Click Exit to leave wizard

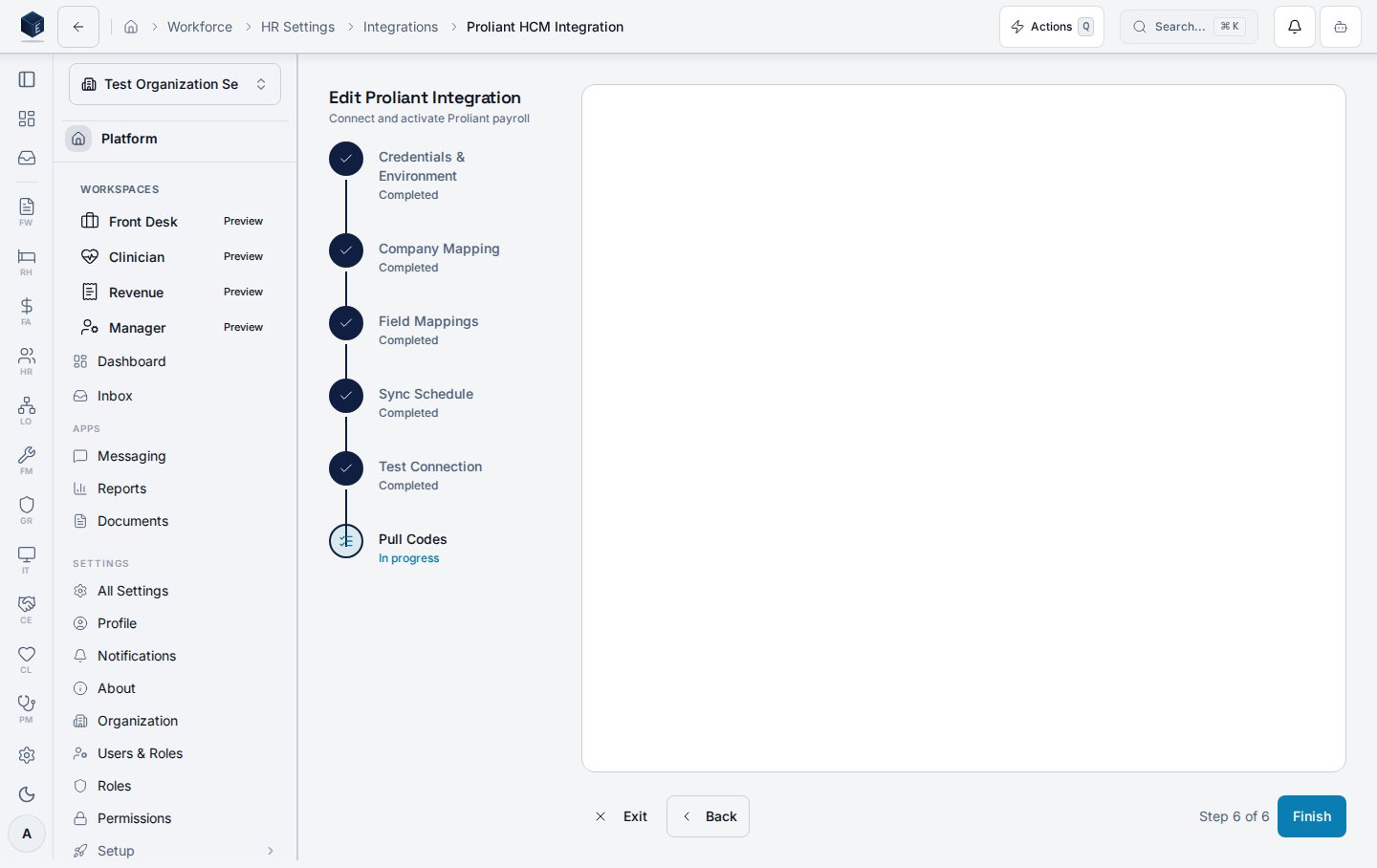pos(621,816)
